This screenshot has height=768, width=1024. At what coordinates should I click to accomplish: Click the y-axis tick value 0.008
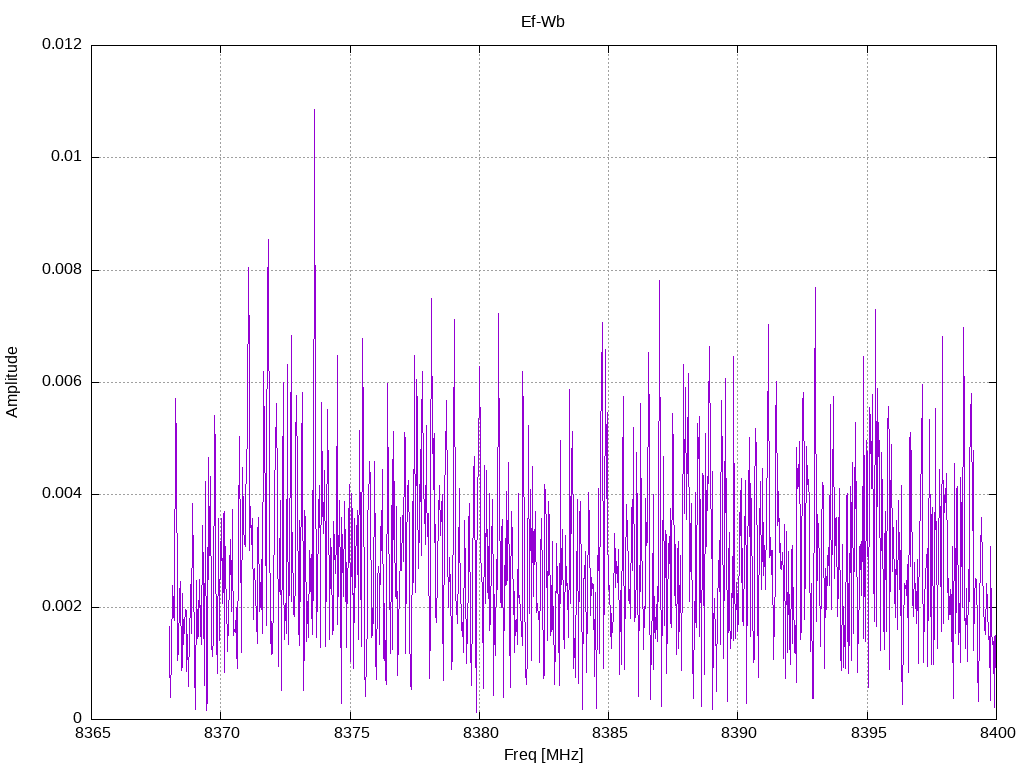click(62, 270)
